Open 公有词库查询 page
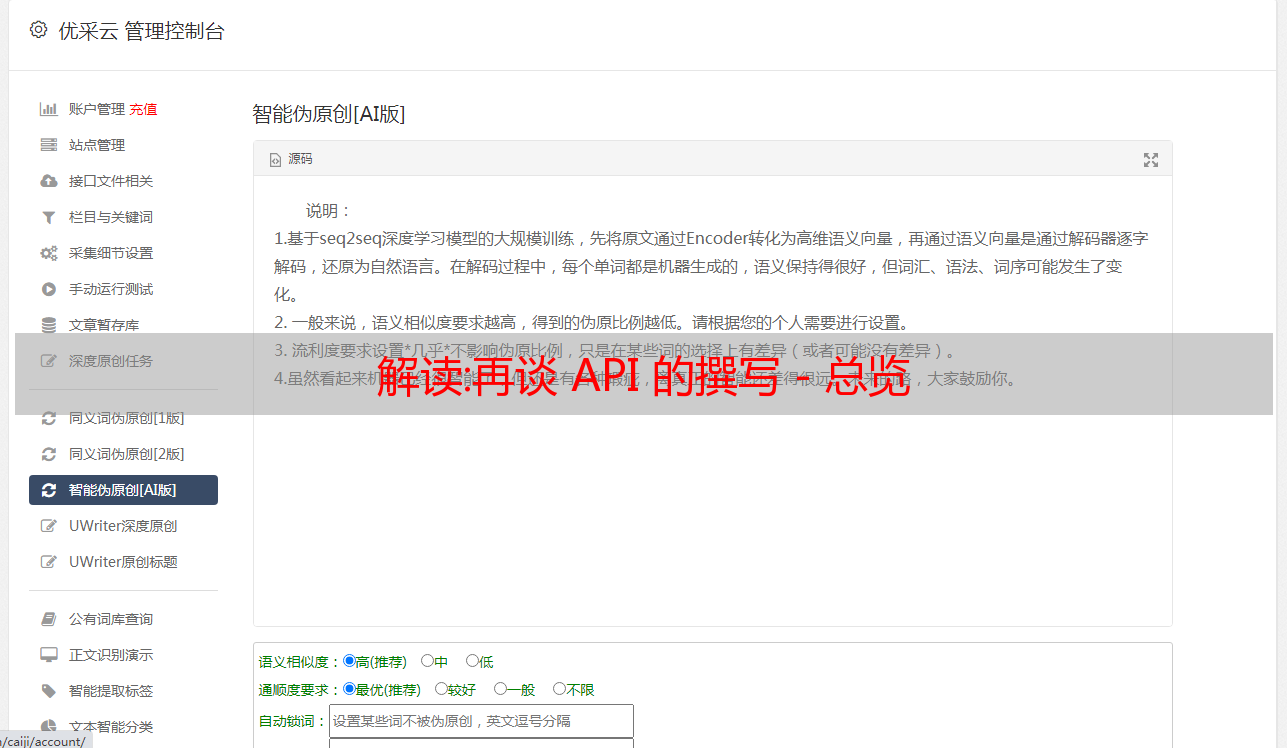The height and width of the screenshot is (748, 1287). click(111, 619)
